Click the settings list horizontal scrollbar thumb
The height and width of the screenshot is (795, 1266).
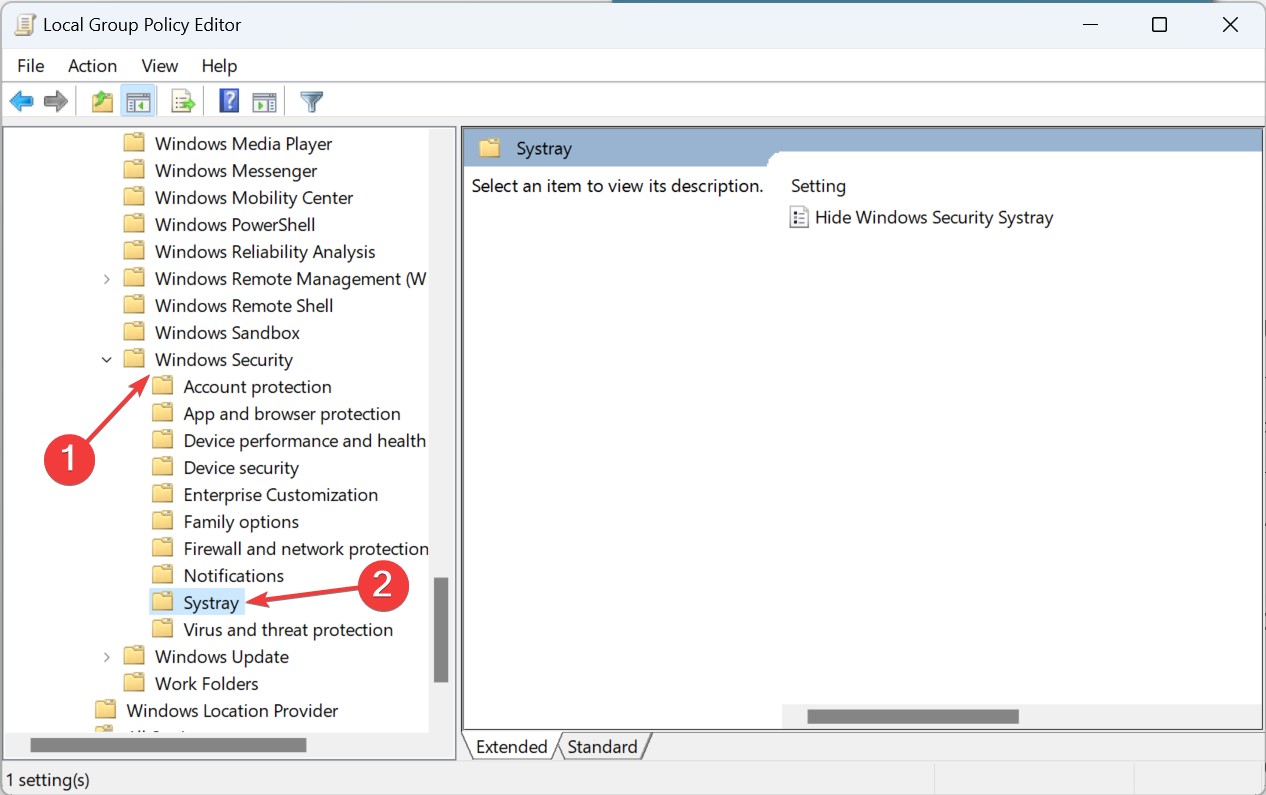click(x=913, y=716)
